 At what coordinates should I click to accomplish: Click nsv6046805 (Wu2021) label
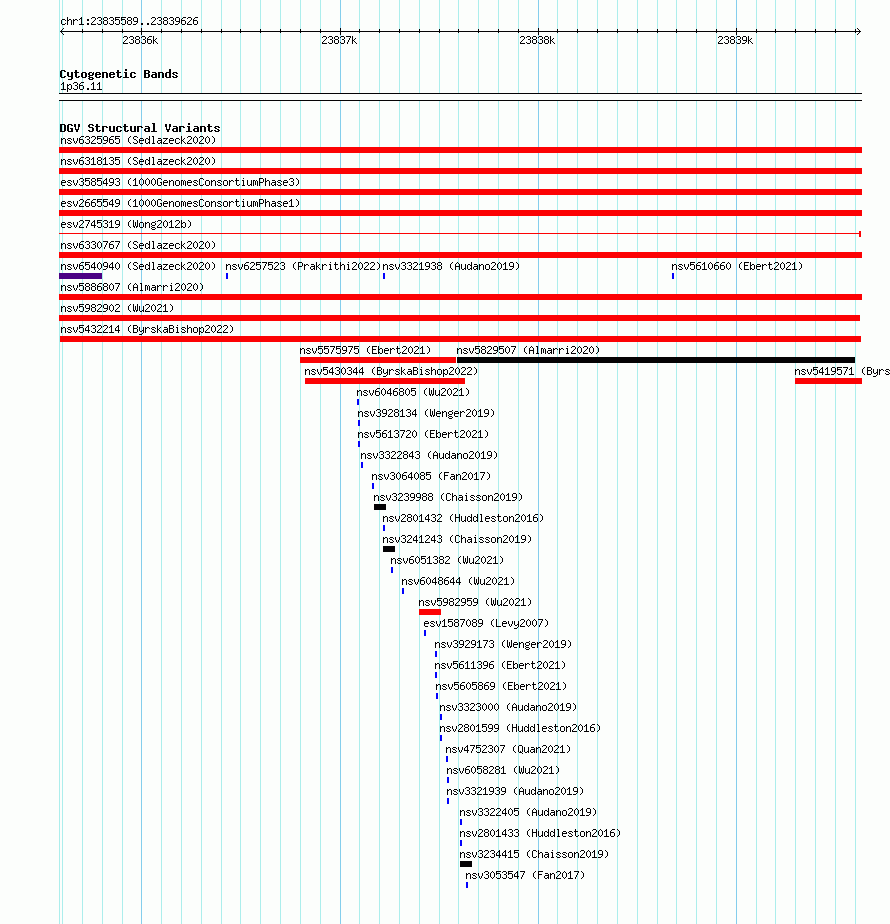coord(413,392)
